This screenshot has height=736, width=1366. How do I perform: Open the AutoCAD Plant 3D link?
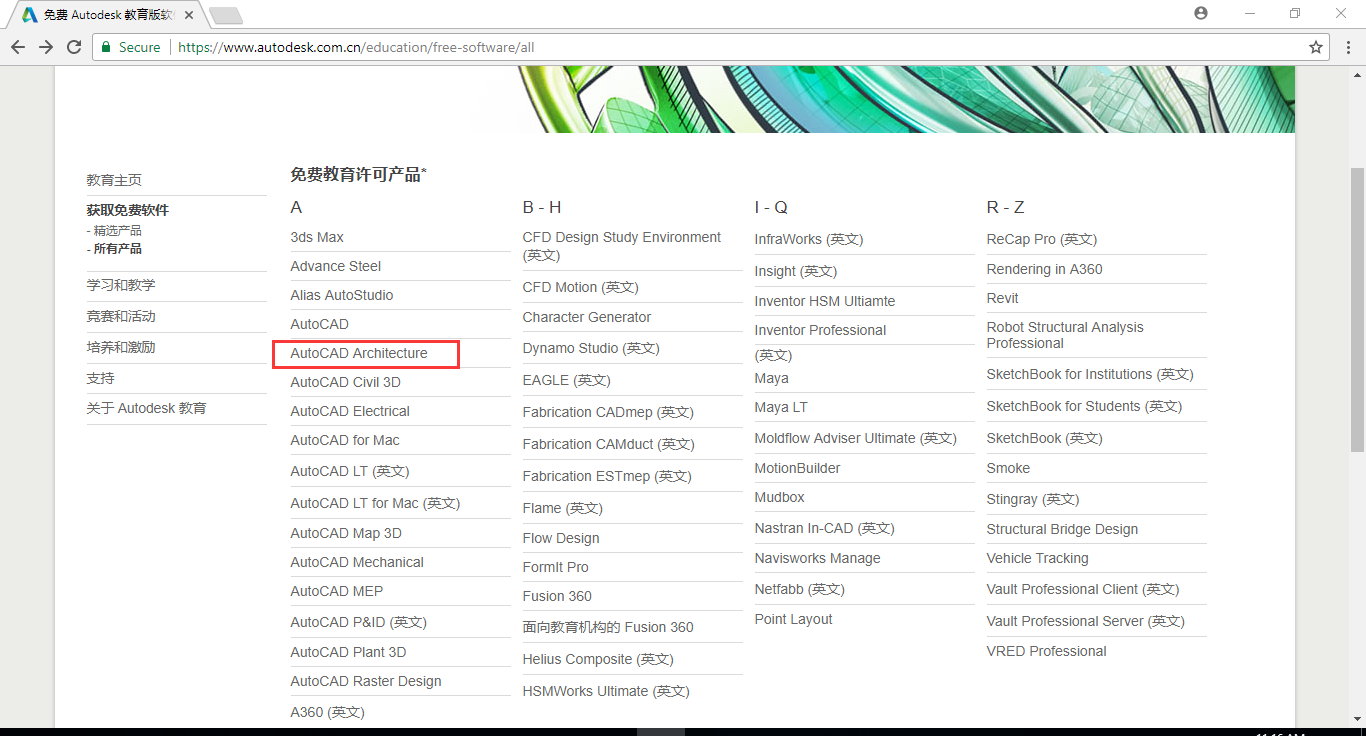[348, 652]
